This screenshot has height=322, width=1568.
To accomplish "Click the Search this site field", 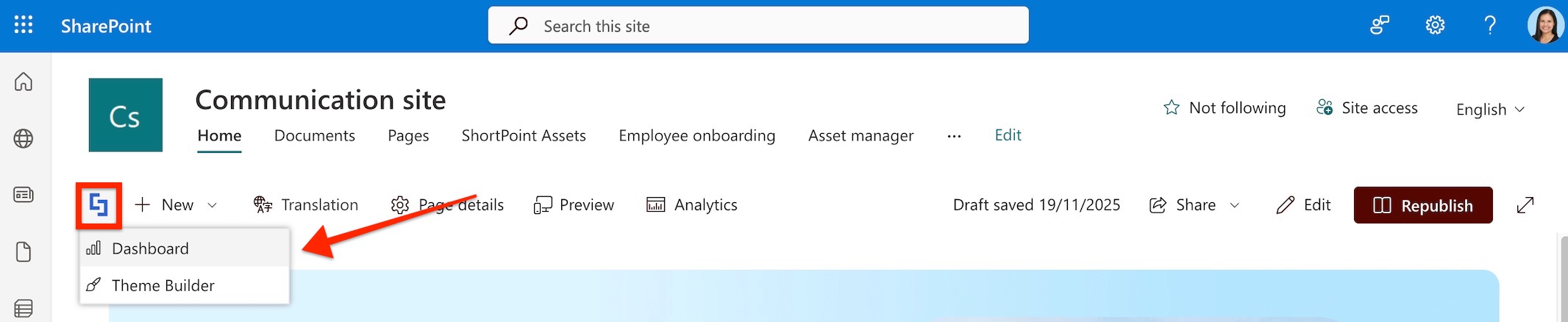I will click(x=758, y=26).
